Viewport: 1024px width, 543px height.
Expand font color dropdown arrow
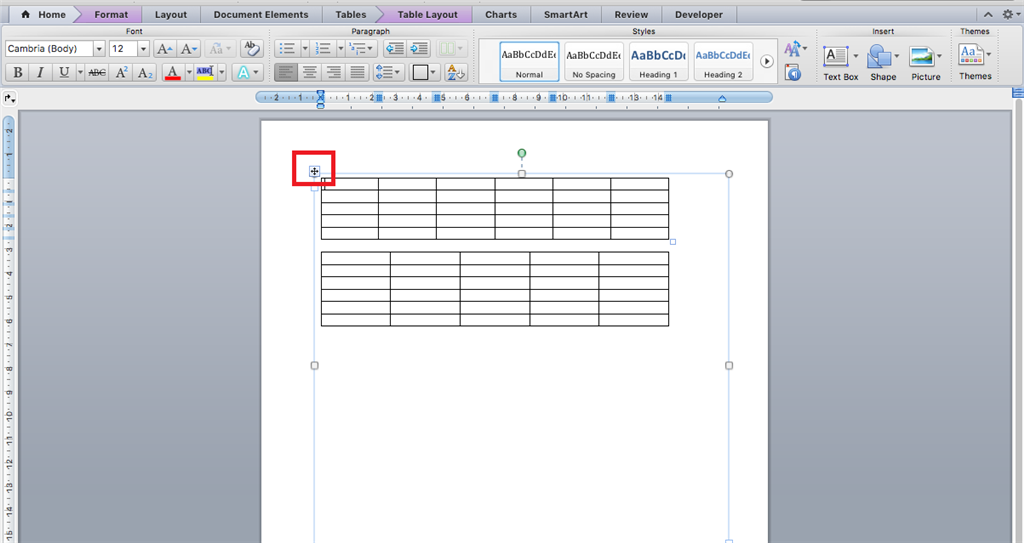coord(189,73)
